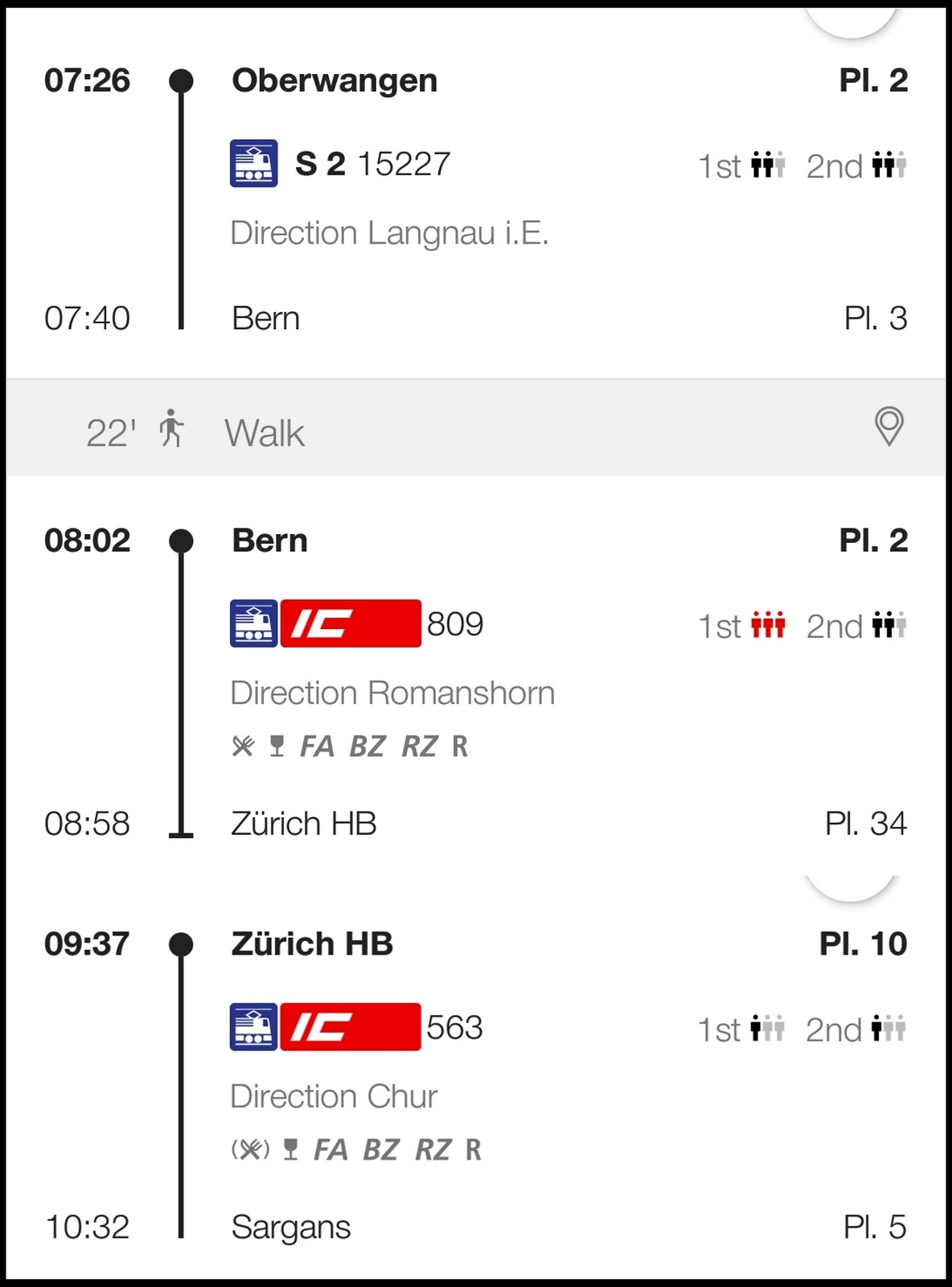Tap Direction Langnau i.E. label
Screen dimensions: 952x1287
click(389, 233)
